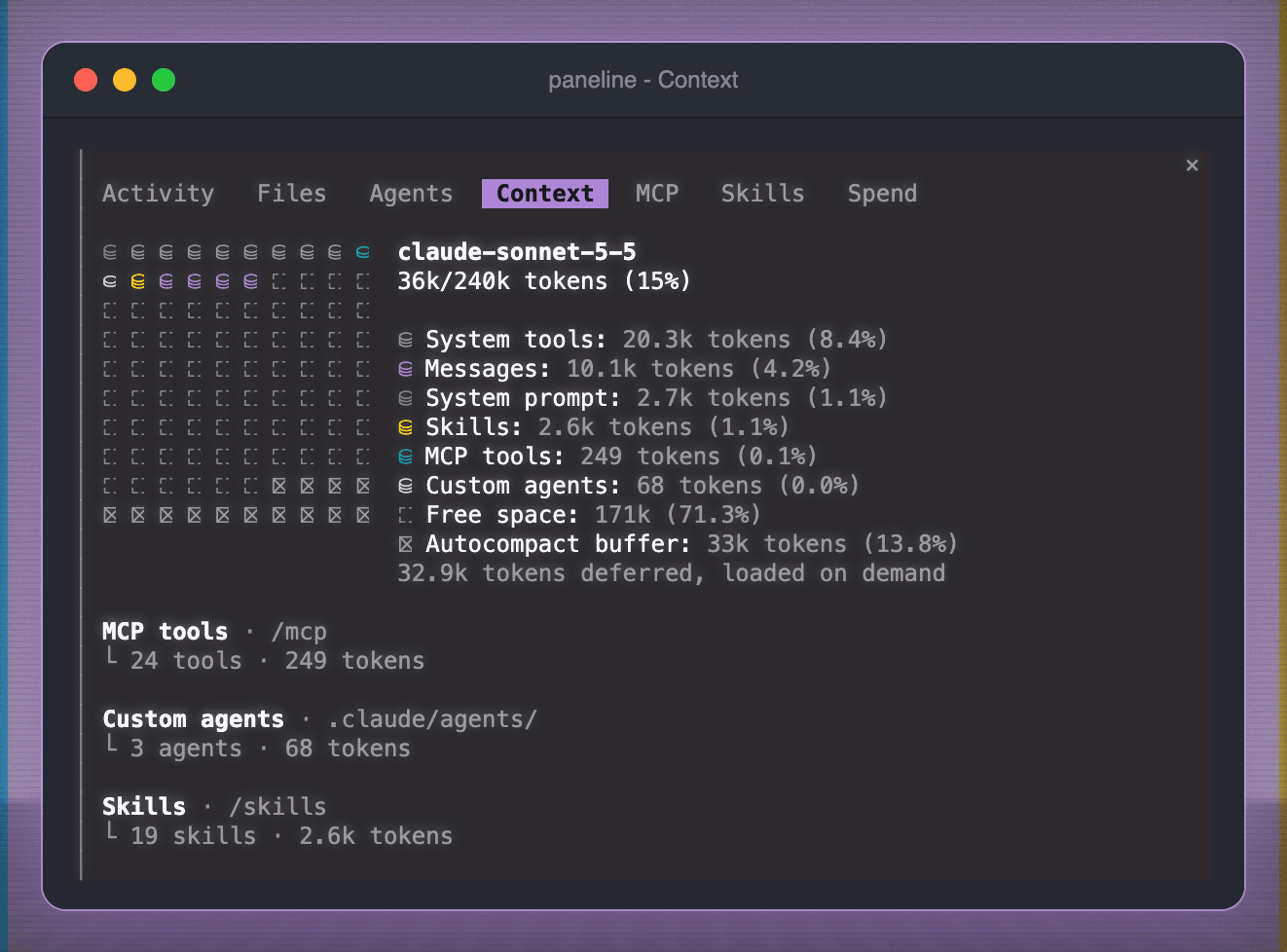Image resolution: width=1287 pixels, height=952 pixels.
Task: Open the Files tab
Action: 291,194
